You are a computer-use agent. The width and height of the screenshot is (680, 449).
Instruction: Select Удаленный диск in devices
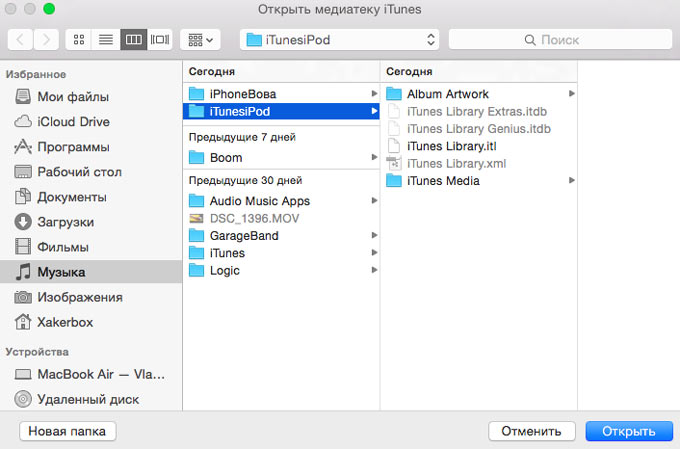[91, 399]
